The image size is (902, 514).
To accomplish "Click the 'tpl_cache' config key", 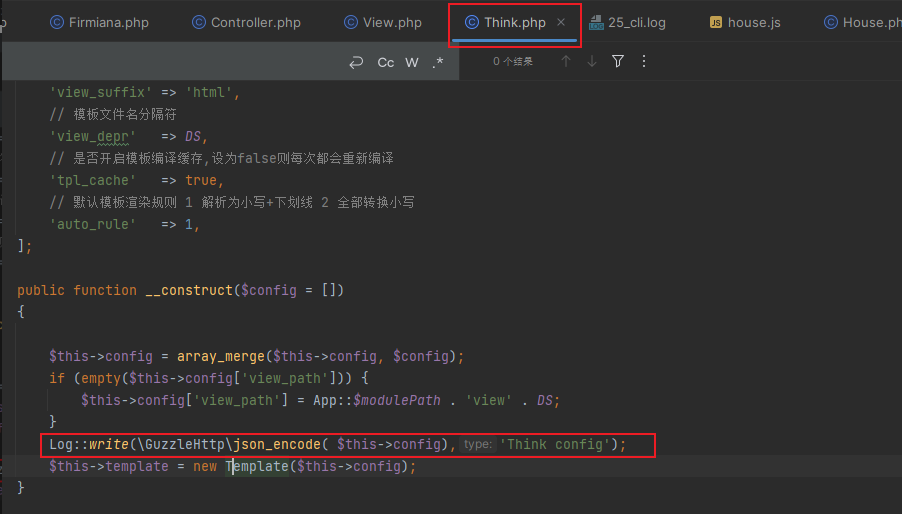I will coord(93,181).
